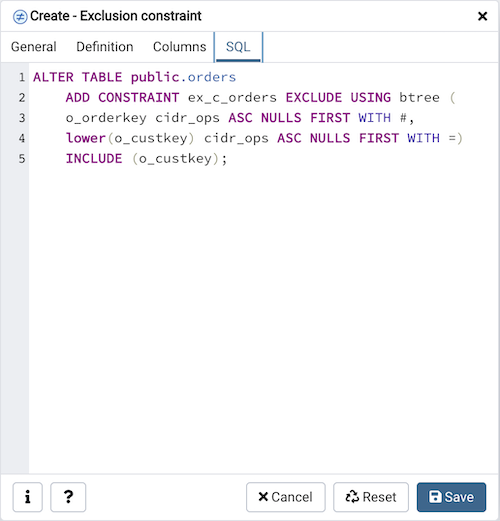Screen dimensions: 500x521
Task: Click 'ADD CONSTRAINT' in SQL line 2
Action: click(x=122, y=98)
